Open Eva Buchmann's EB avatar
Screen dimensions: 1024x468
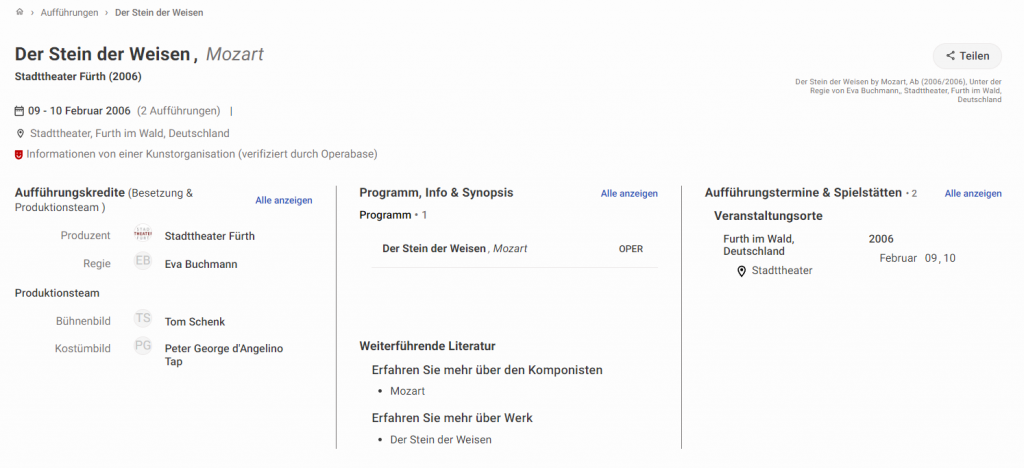point(143,262)
